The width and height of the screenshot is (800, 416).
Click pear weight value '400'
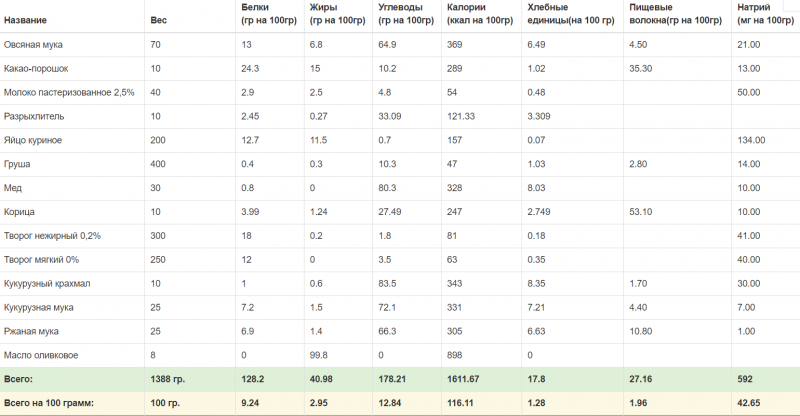coord(158,164)
